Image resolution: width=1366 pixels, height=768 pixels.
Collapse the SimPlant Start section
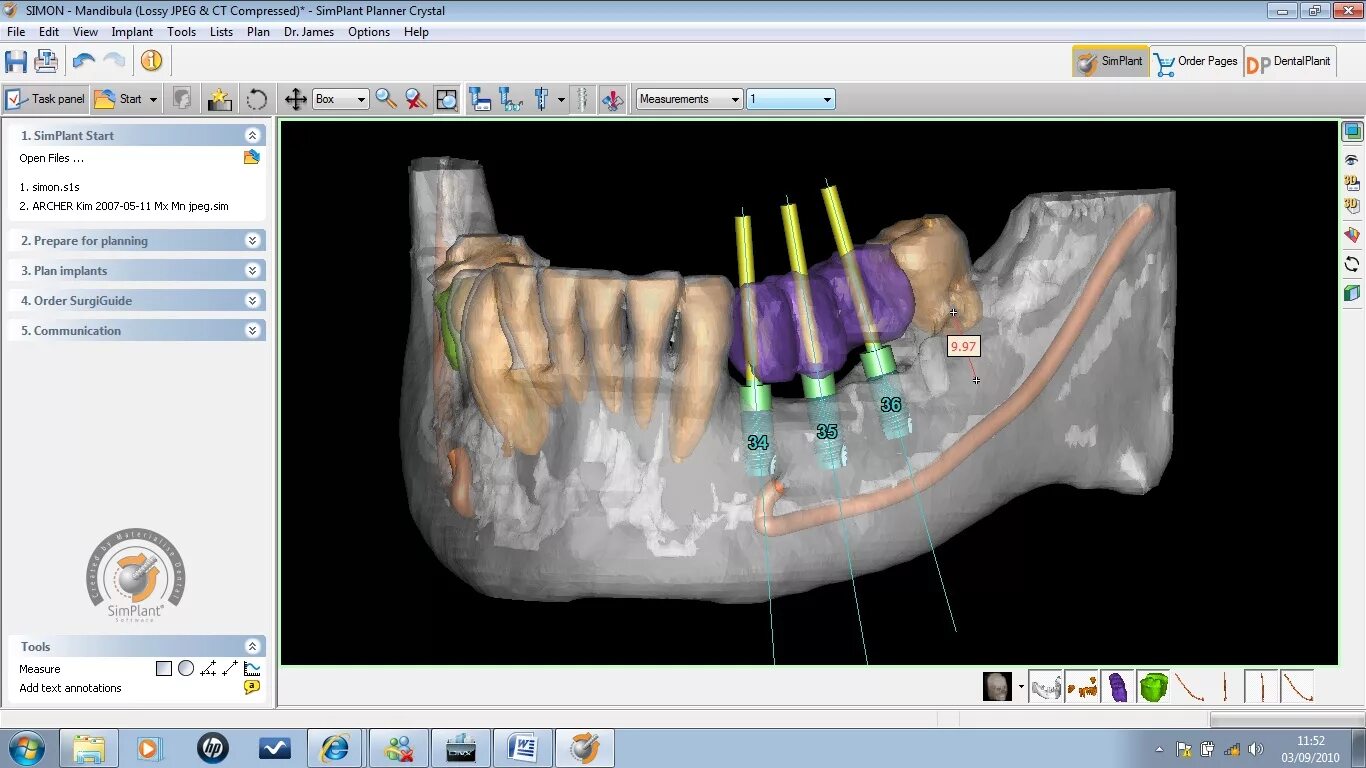(x=253, y=135)
